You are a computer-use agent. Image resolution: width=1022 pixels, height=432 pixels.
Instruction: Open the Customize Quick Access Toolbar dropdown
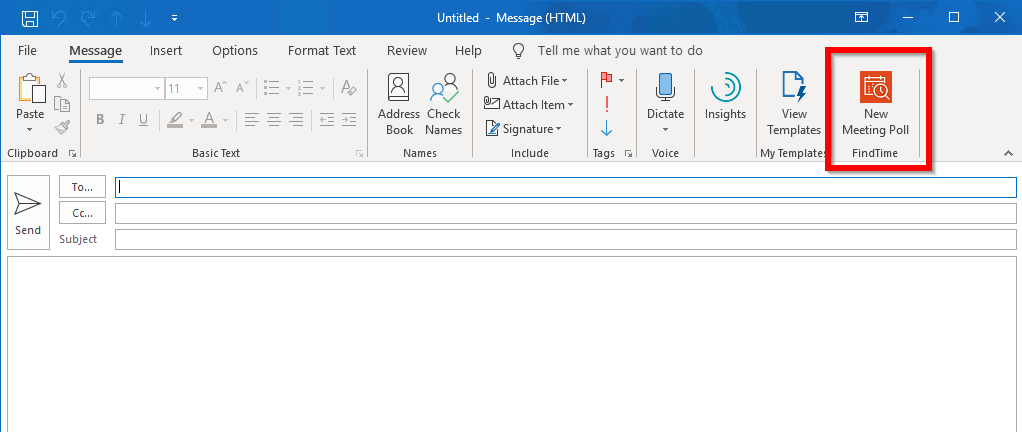[x=174, y=18]
